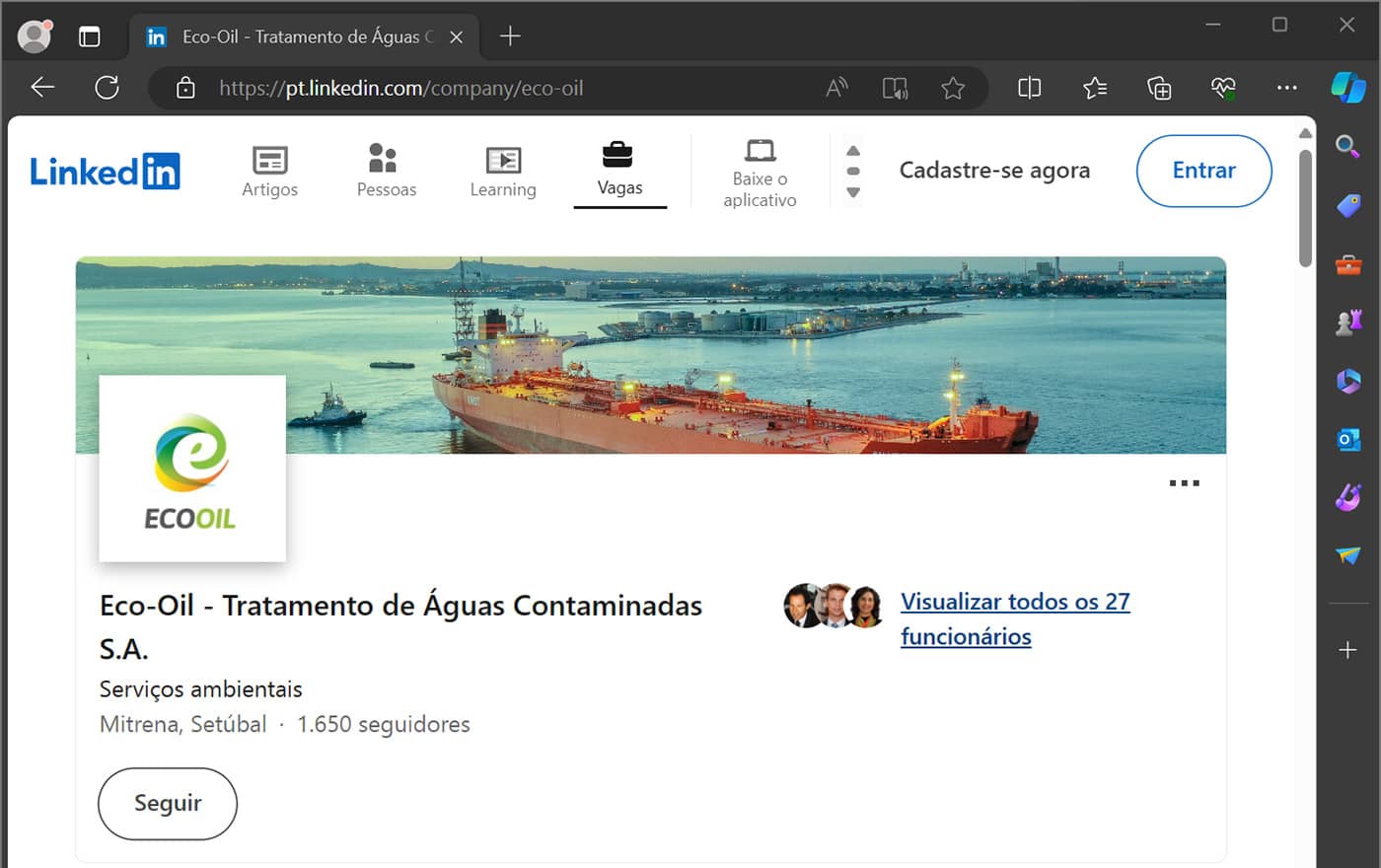The width and height of the screenshot is (1381, 868).
Task: Open the Learning section icon
Action: tap(503, 160)
